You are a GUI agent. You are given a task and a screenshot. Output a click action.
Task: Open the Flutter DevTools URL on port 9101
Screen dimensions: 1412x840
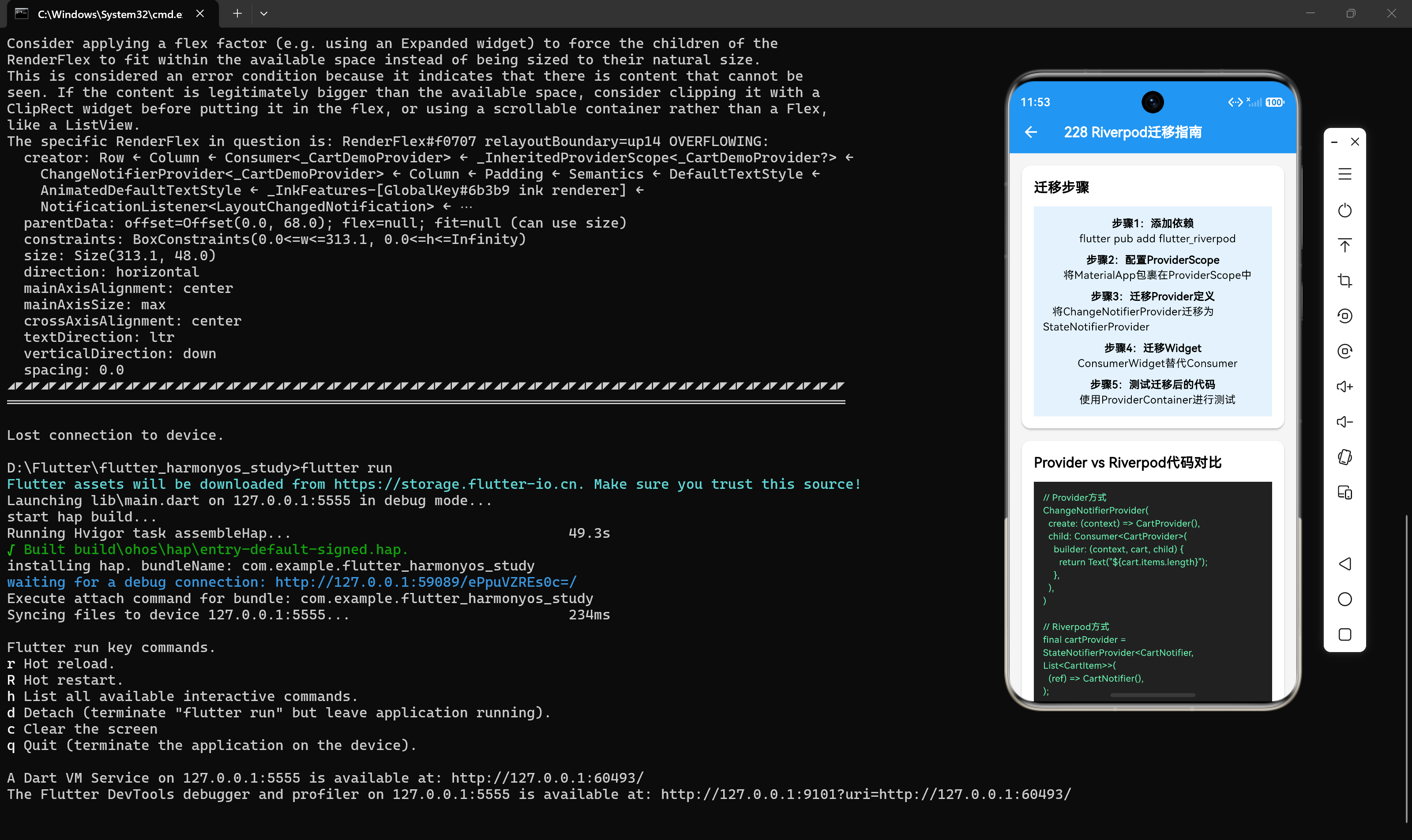click(866, 795)
